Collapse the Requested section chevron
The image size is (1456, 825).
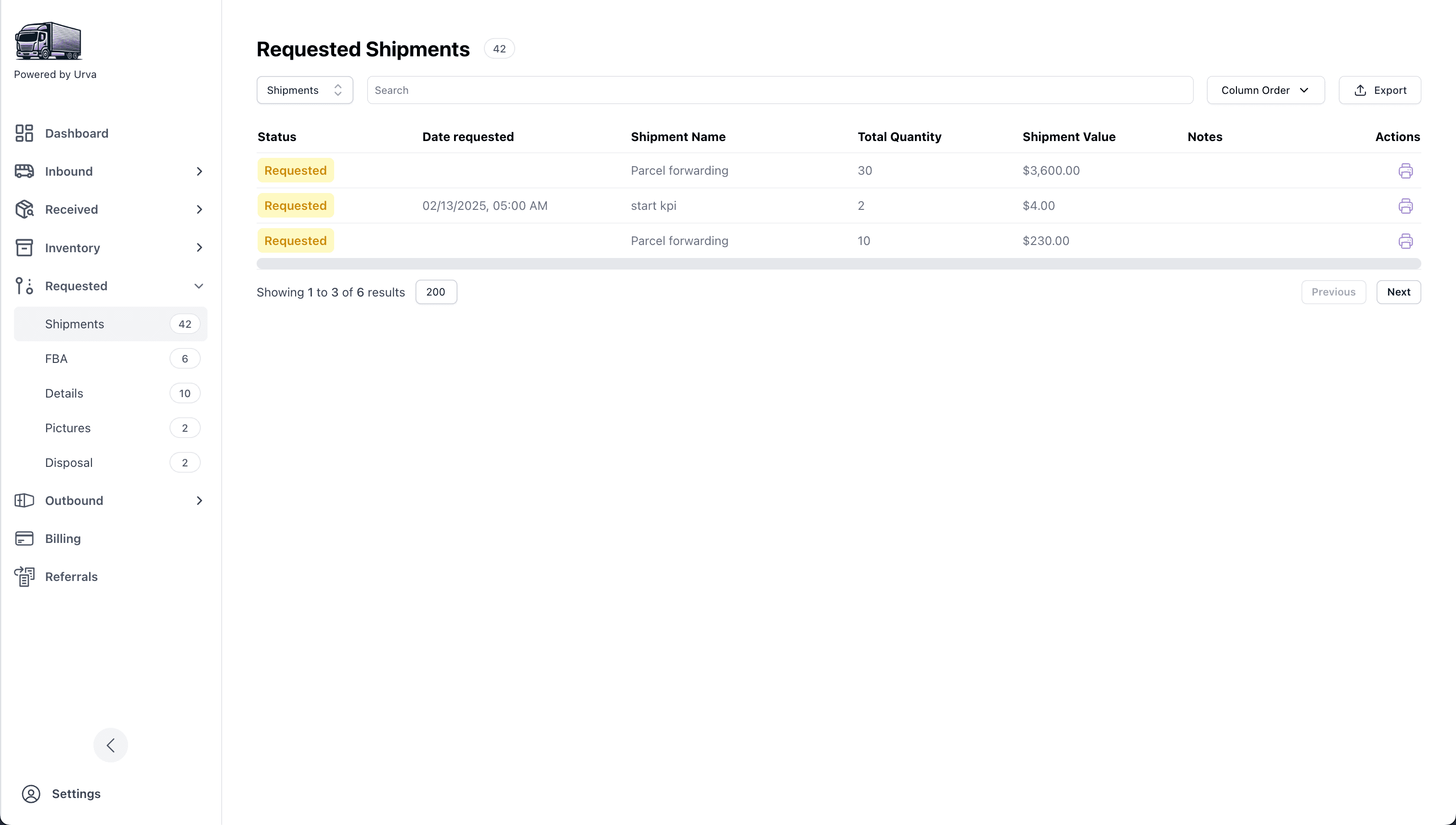(x=199, y=285)
